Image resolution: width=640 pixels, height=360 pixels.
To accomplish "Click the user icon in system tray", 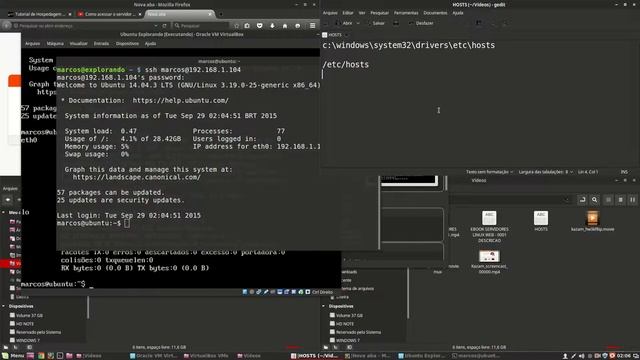I will pyautogui.click(x=565, y=356).
